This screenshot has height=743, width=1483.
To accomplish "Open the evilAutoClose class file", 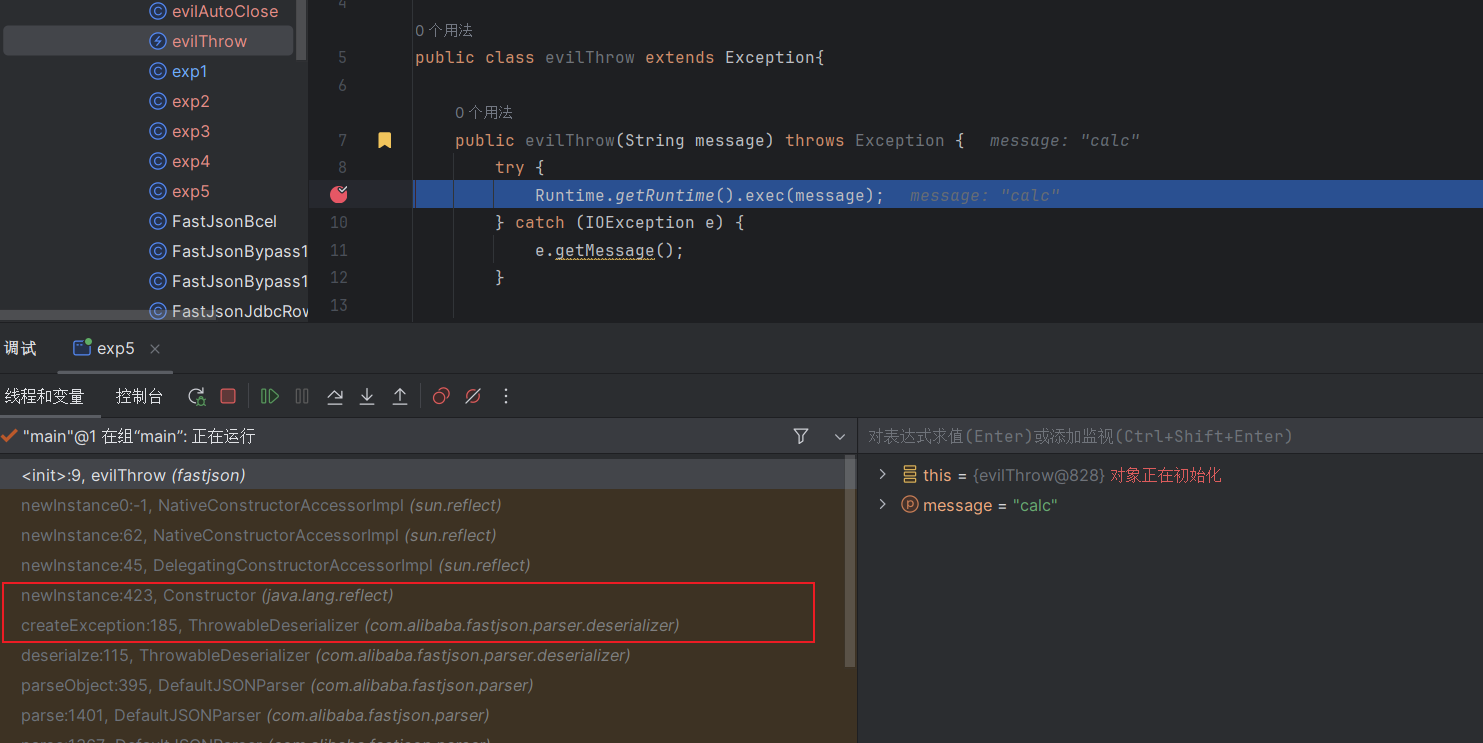I will tap(225, 11).
